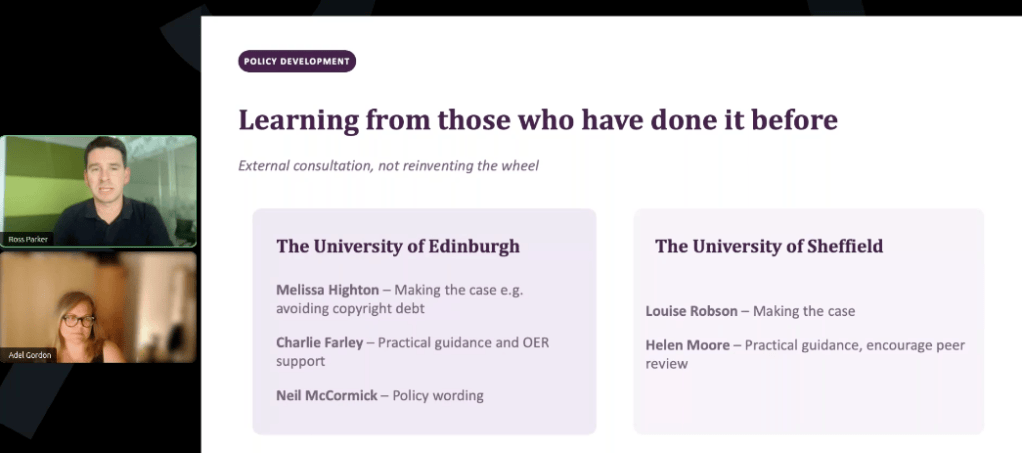Click the Ross Parker name label

tap(27, 239)
